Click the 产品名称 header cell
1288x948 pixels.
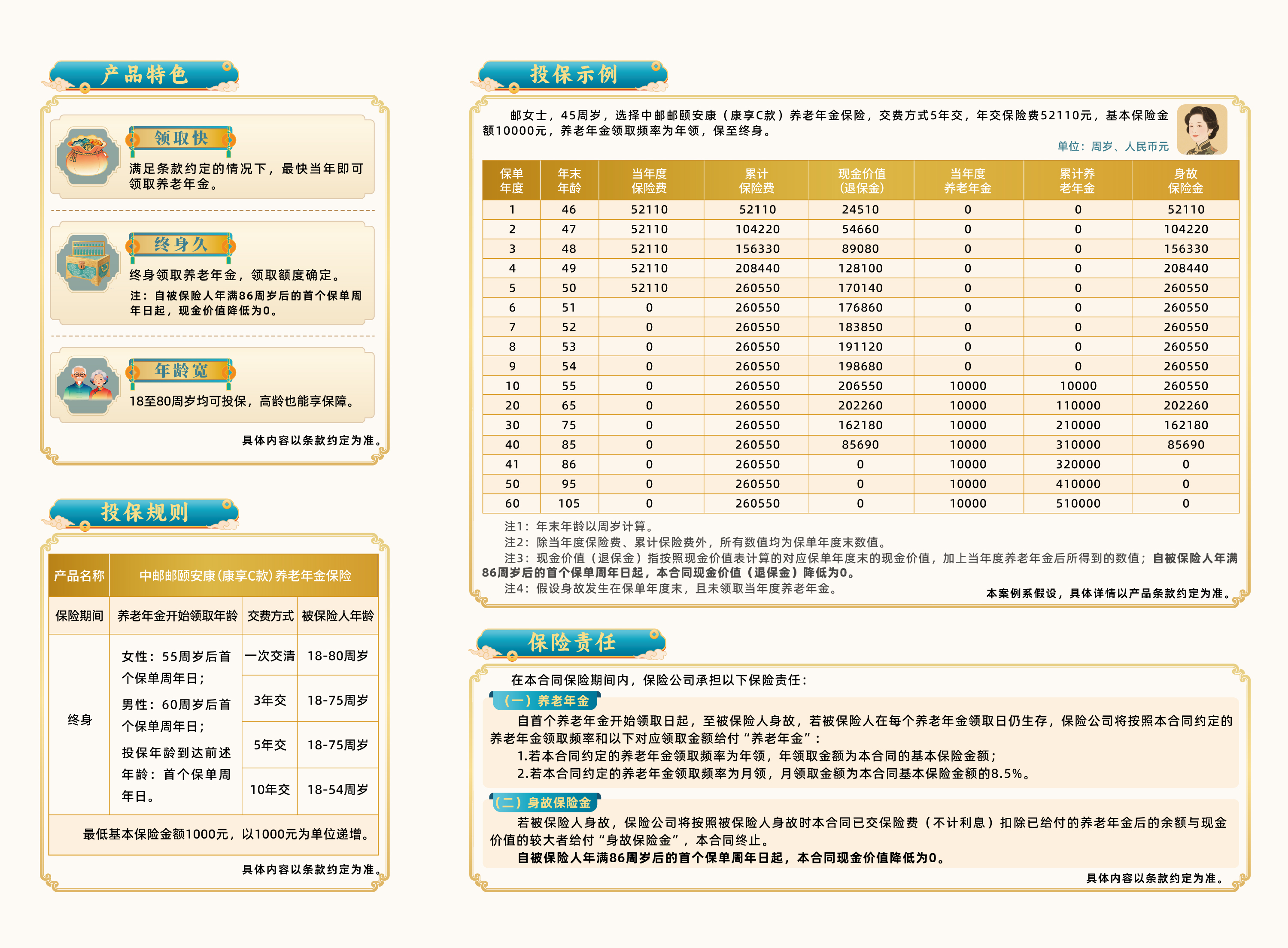tap(79, 575)
